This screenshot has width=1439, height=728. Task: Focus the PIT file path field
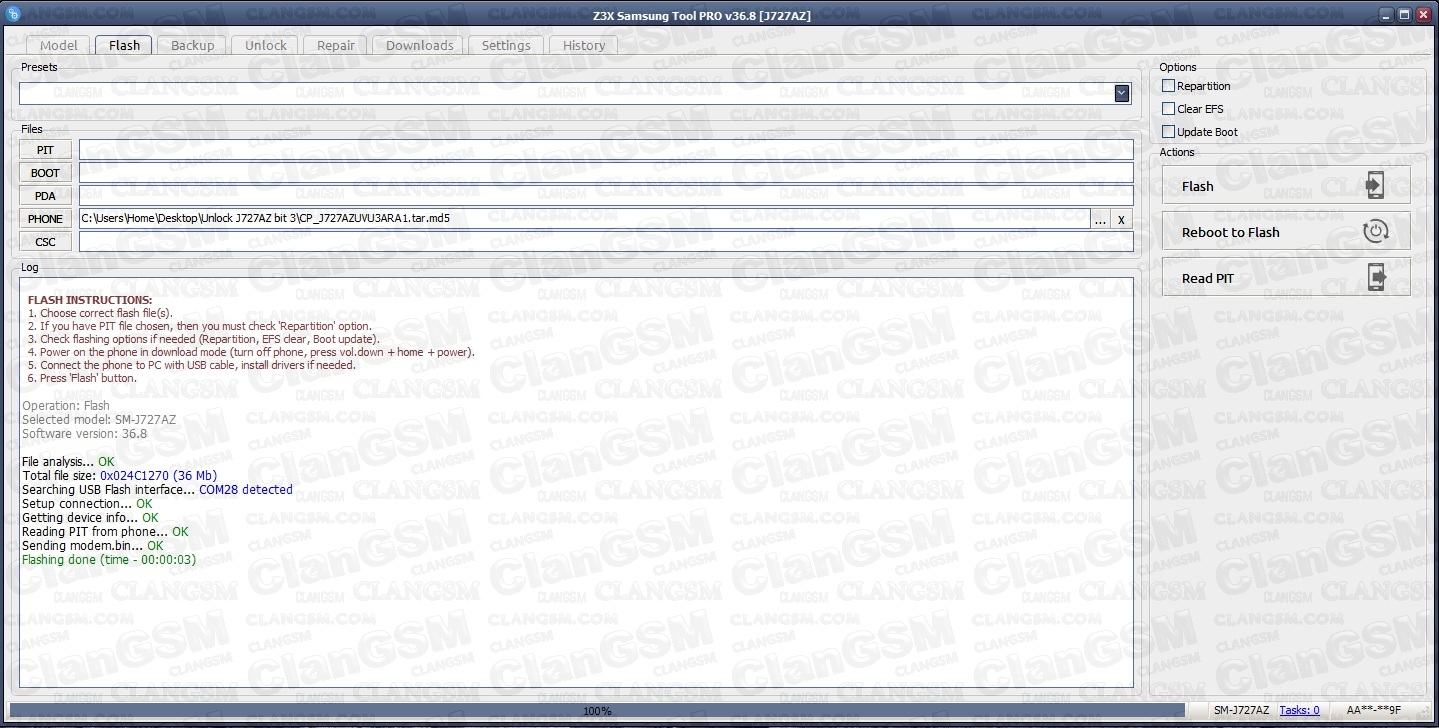[606, 150]
